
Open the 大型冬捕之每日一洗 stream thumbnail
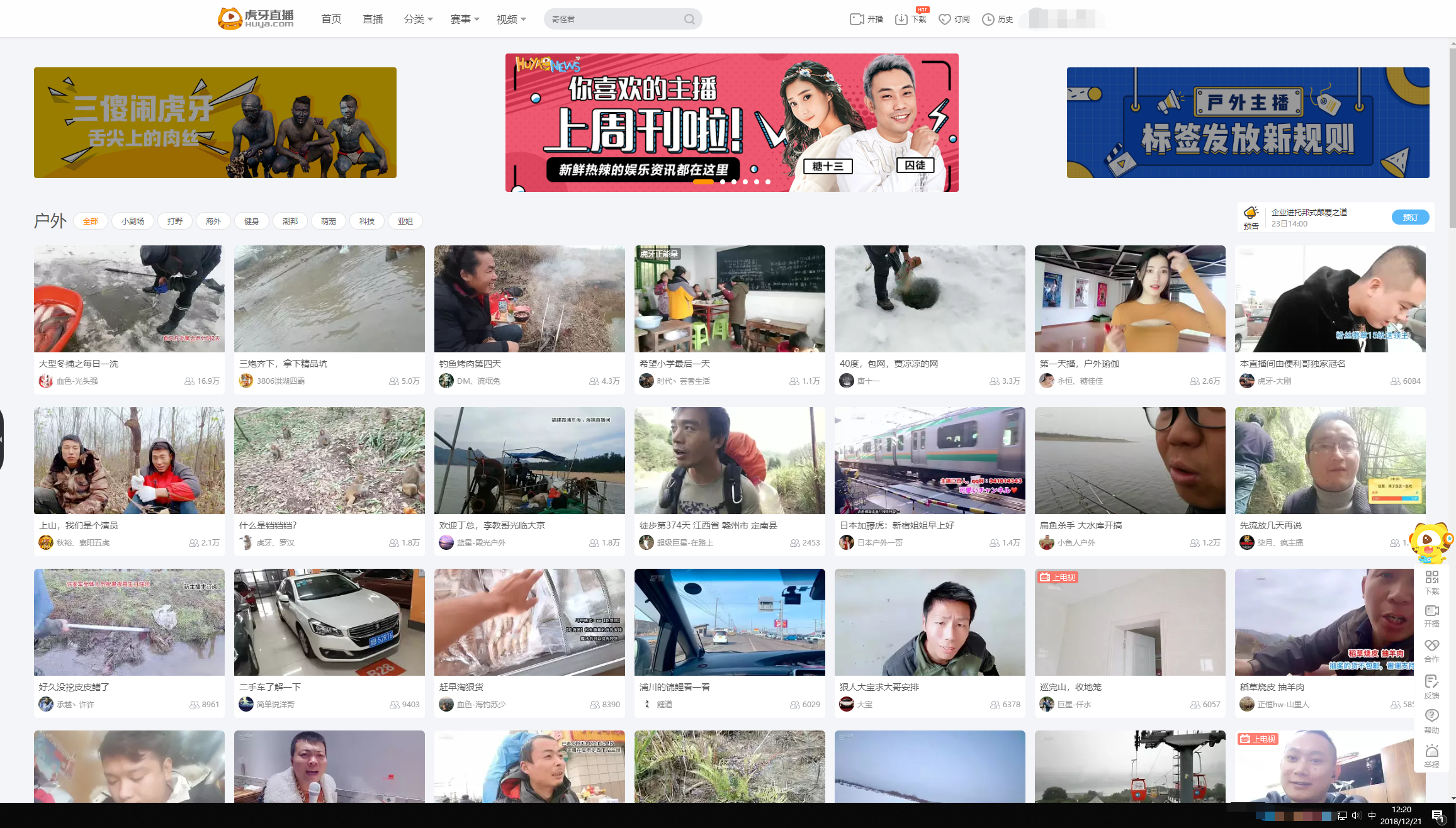(x=129, y=299)
